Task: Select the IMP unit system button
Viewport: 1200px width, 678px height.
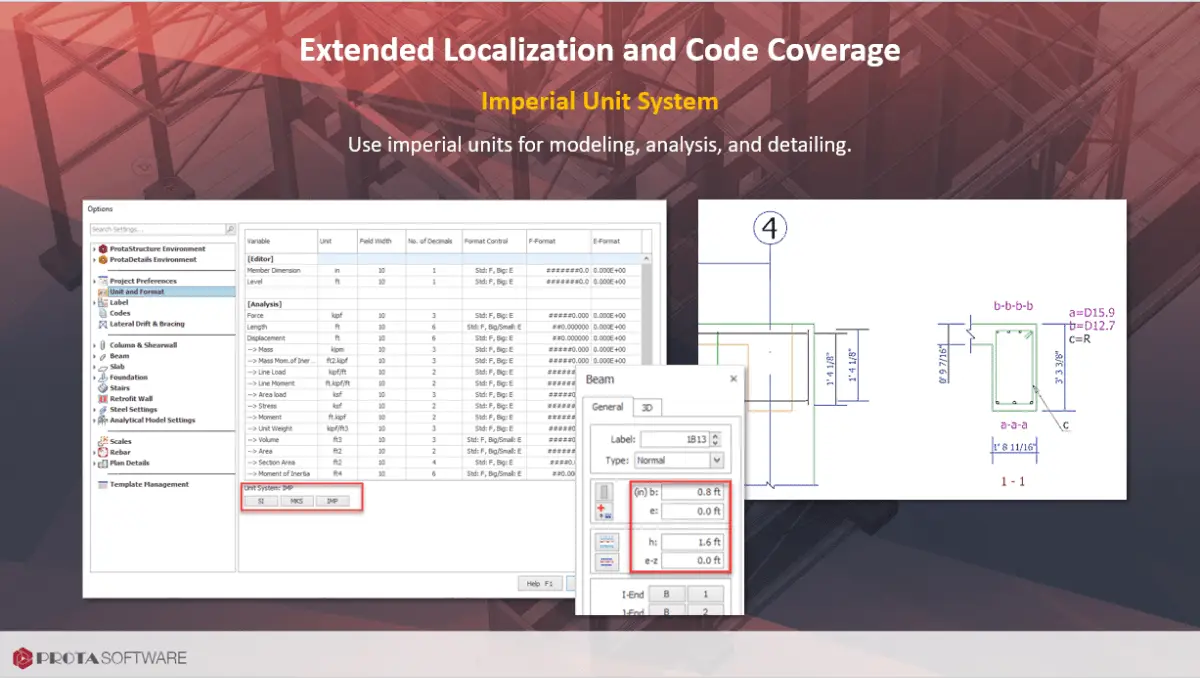Action: click(x=332, y=501)
